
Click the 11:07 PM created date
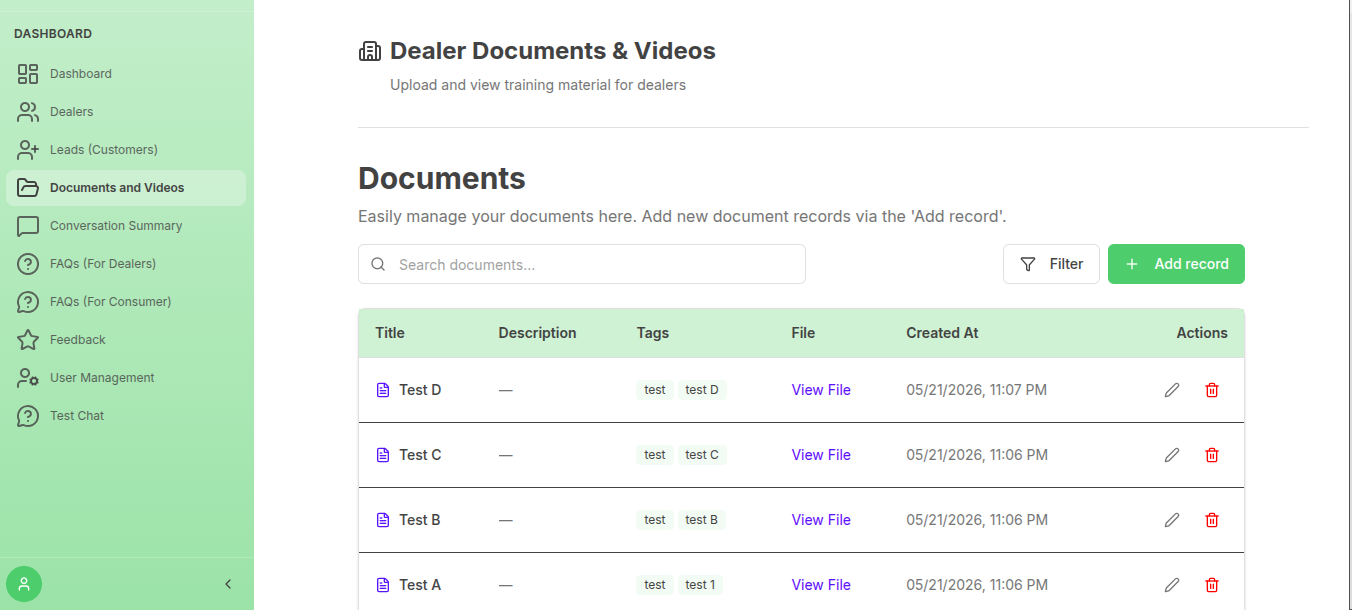point(977,390)
